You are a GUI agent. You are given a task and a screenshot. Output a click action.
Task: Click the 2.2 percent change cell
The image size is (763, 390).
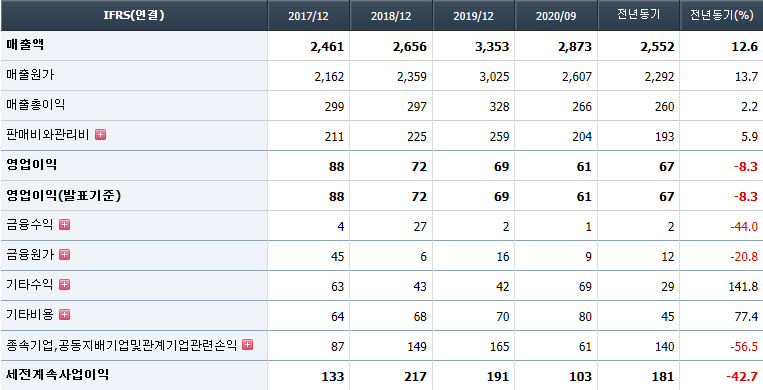click(751, 107)
